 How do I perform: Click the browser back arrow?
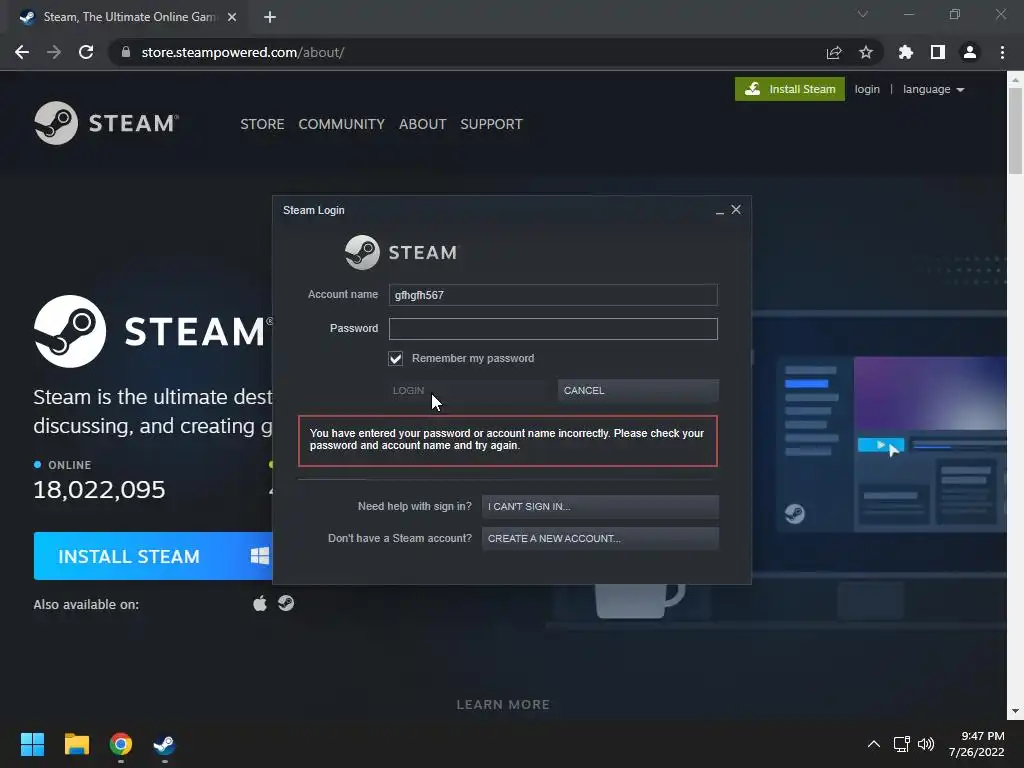(22, 52)
